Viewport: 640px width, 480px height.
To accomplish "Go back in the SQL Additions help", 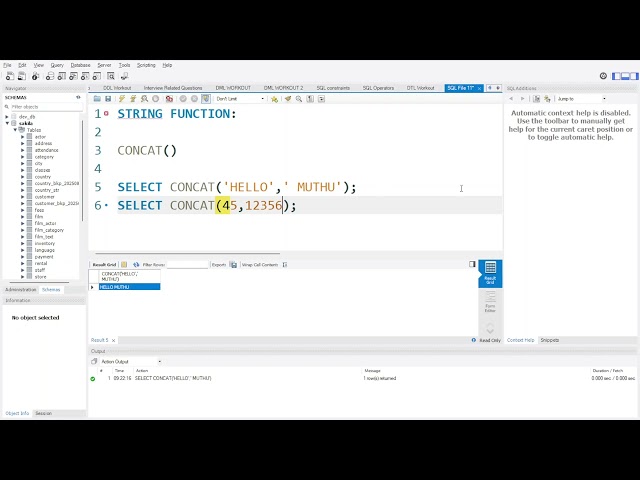I will pyautogui.click(x=511, y=99).
